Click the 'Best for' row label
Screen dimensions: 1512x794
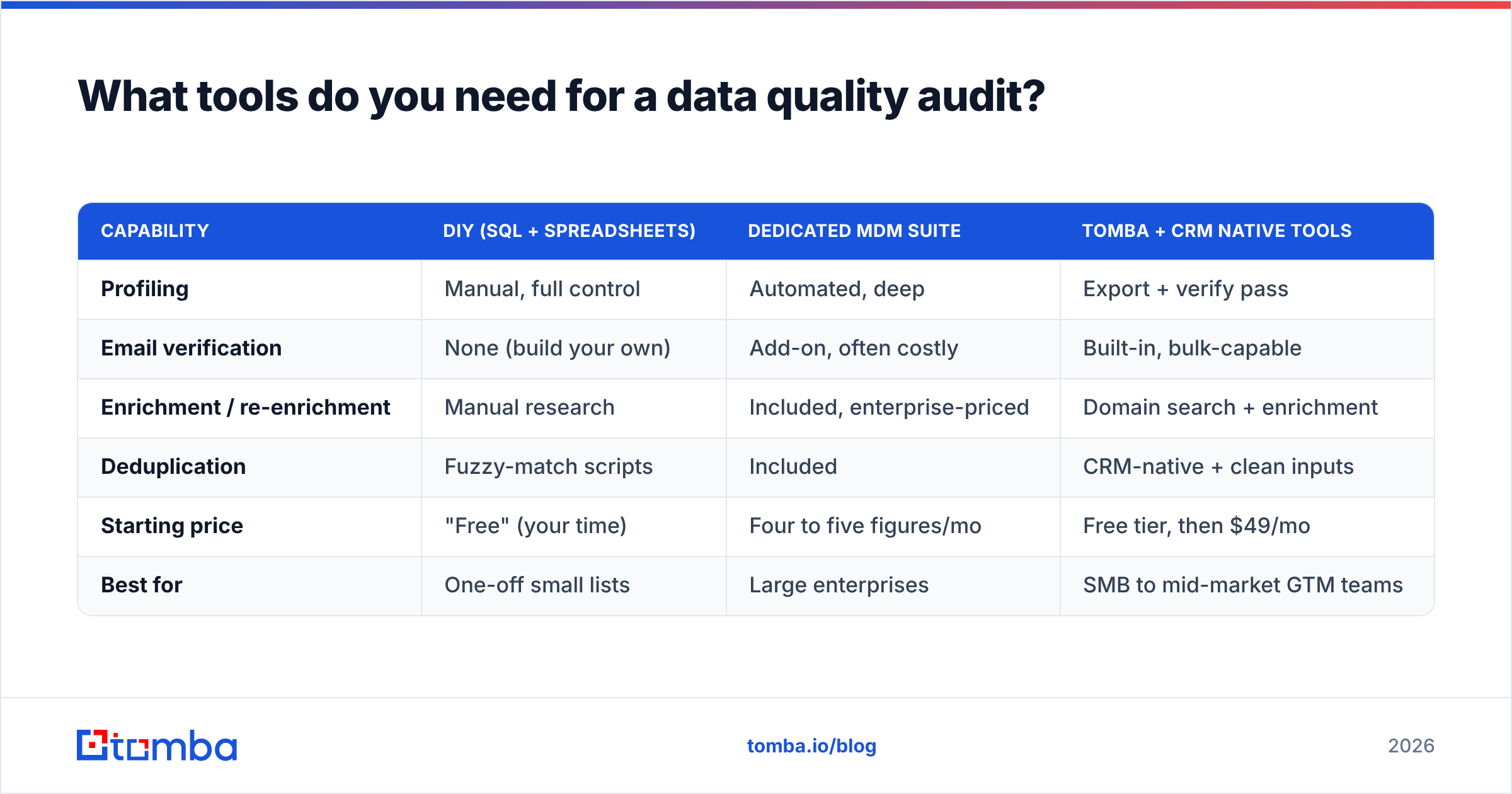click(x=142, y=585)
